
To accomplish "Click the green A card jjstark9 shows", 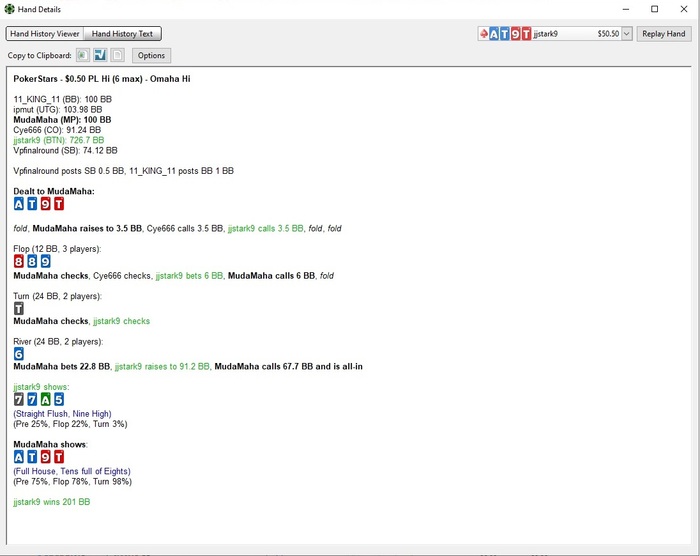I will coord(46,399).
